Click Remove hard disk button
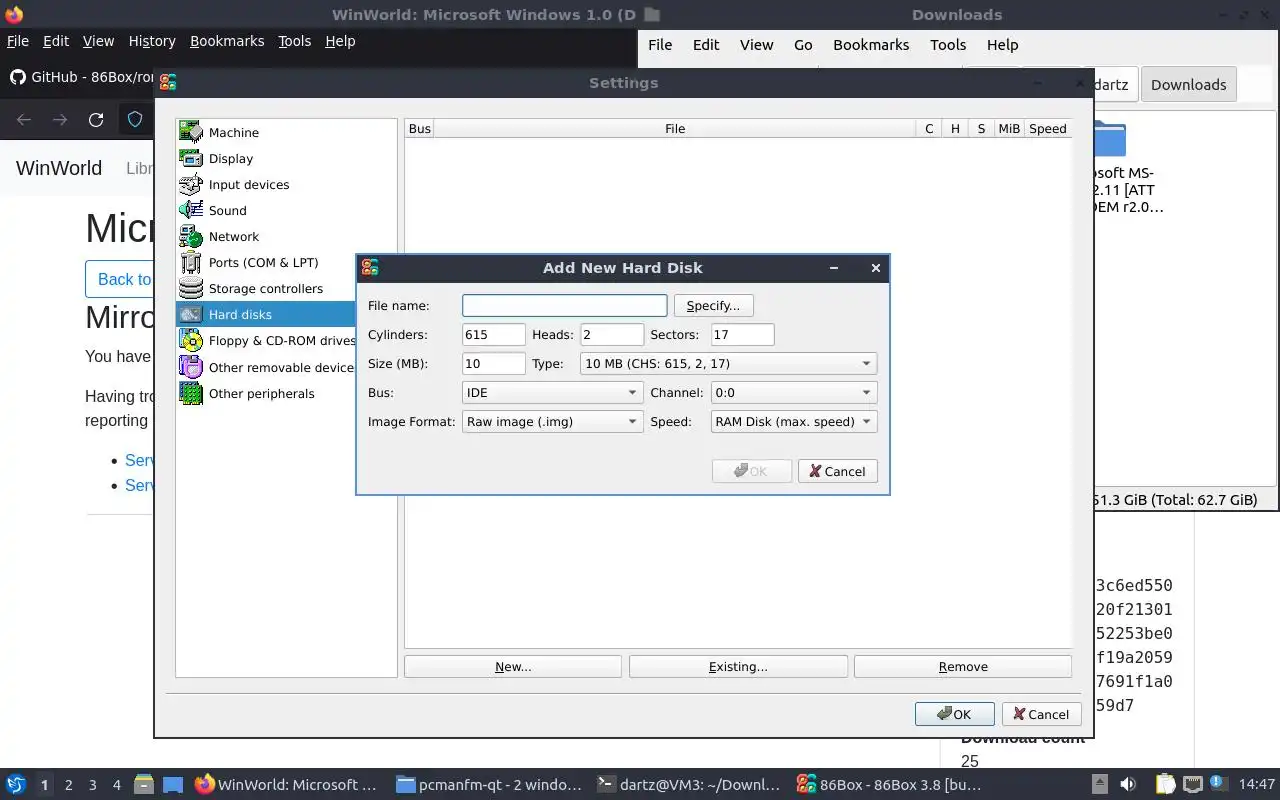This screenshot has width=1280, height=800. [963, 667]
